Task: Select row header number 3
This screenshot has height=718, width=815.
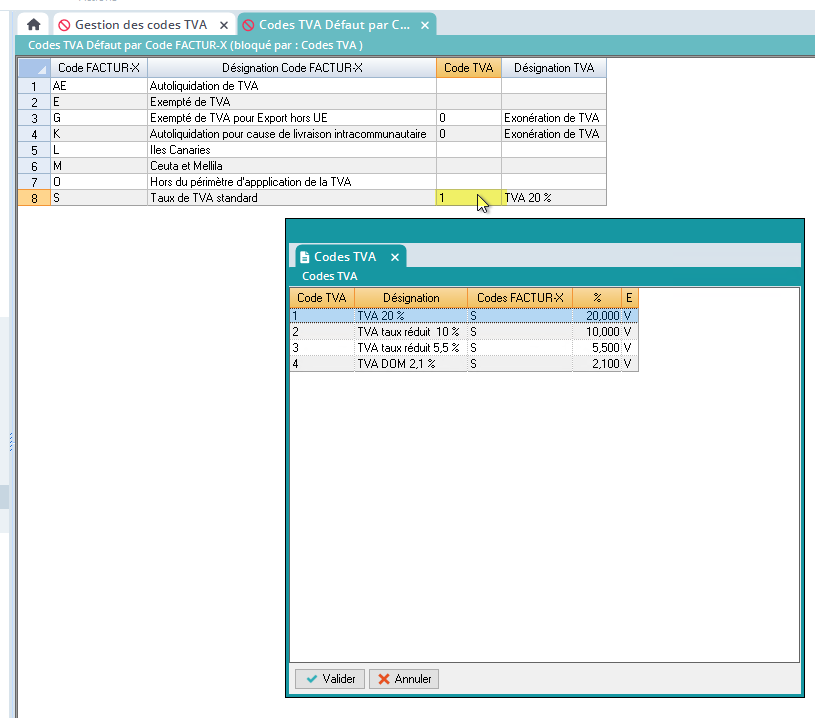Action: [x=34, y=118]
